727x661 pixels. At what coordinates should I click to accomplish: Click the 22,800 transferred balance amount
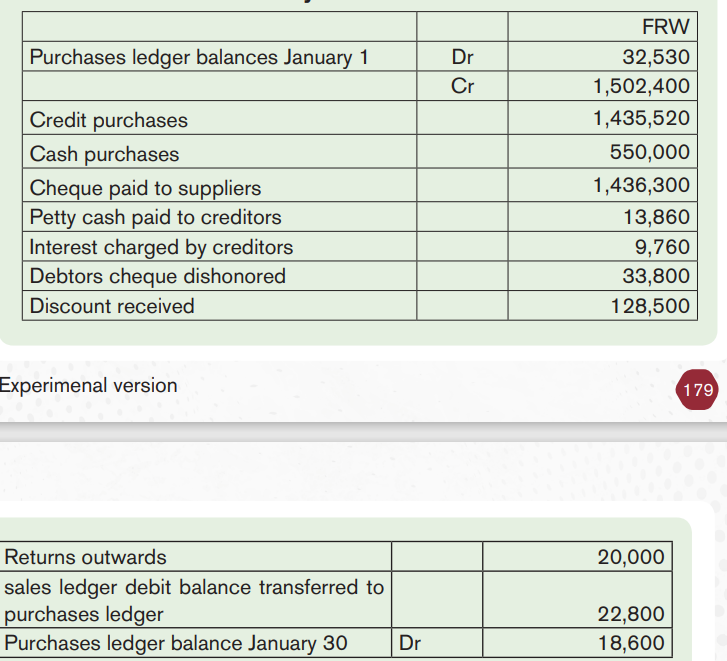tap(631, 614)
